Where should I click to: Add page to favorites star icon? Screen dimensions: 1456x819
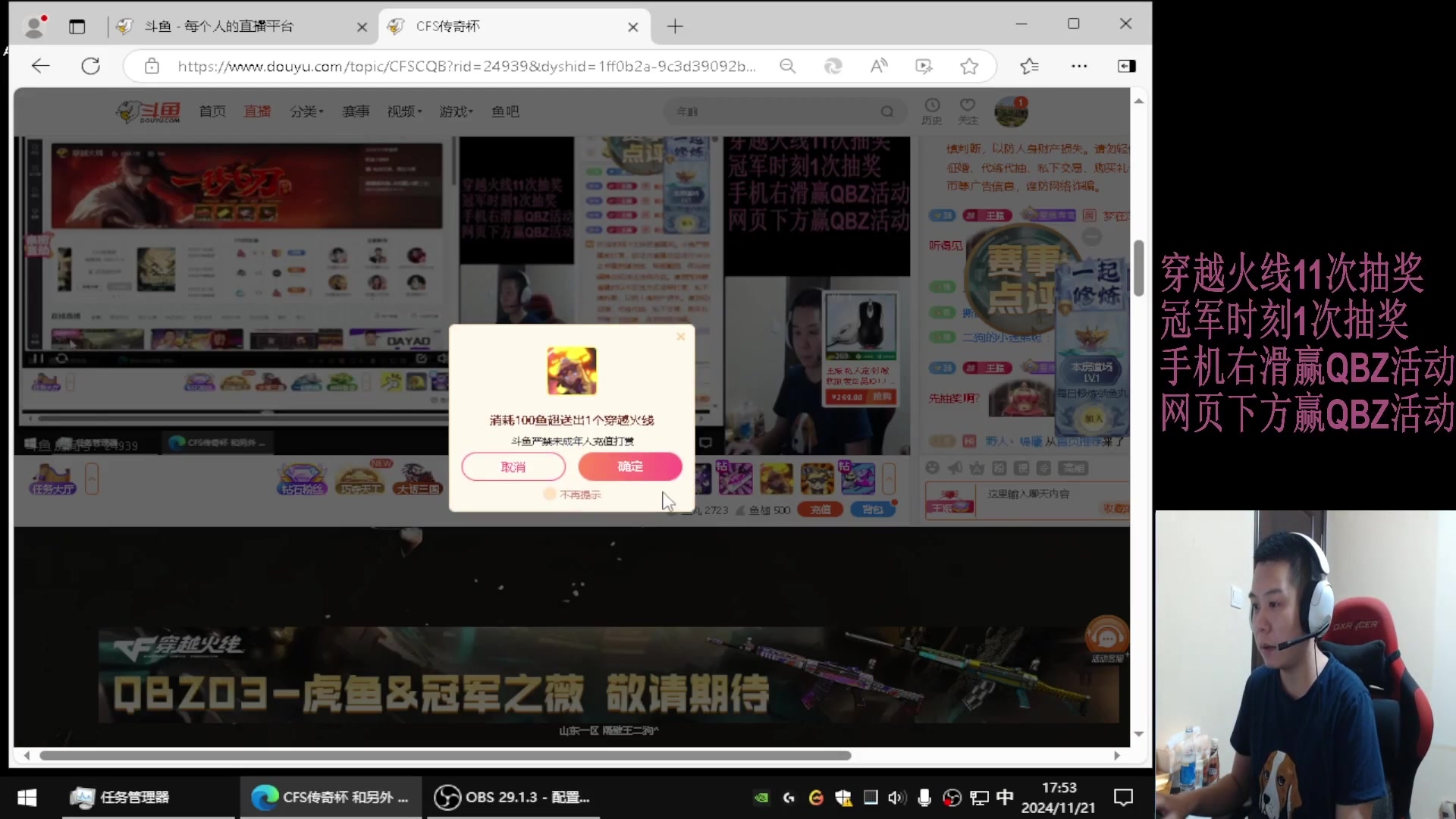(x=969, y=66)
